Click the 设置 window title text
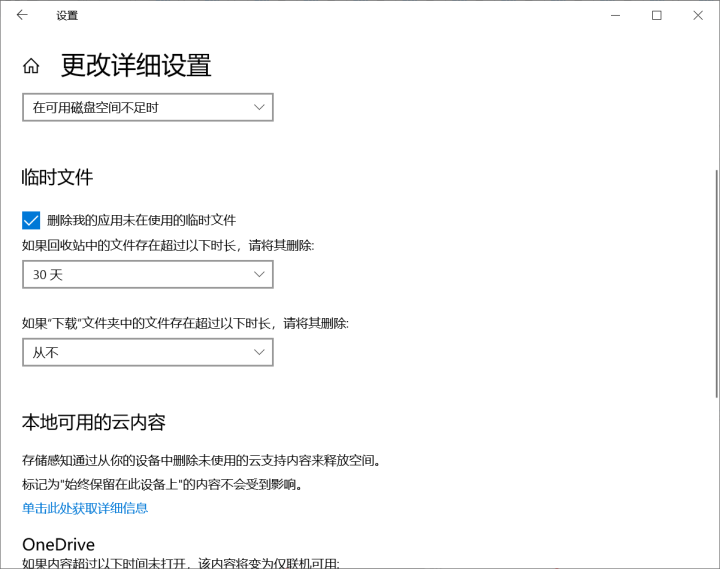720x569 pixels. (67, 15)
